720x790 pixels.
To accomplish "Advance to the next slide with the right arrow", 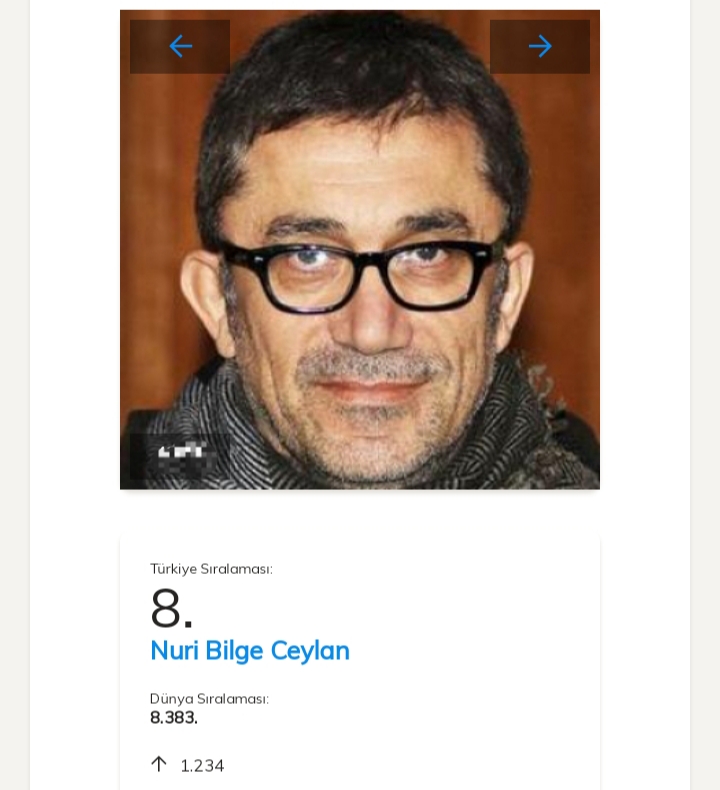I will pyautogui.click(x=540, y=46).
